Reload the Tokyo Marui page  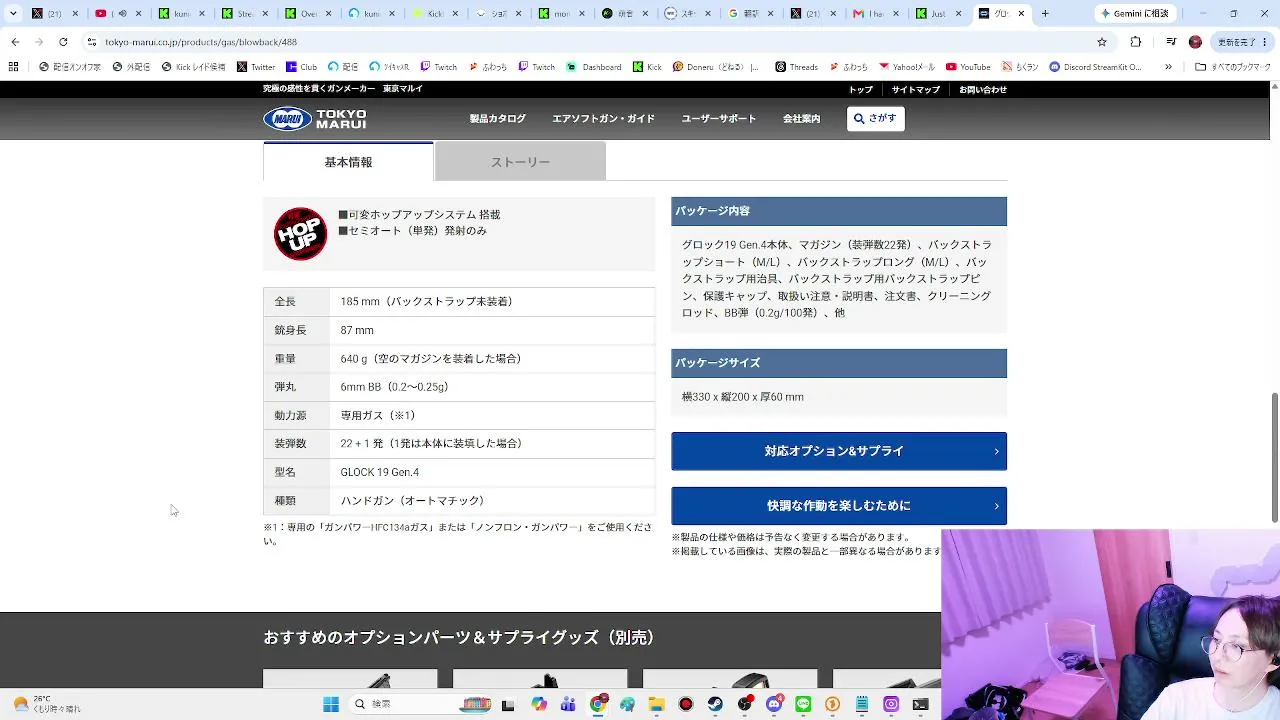pyautogui.click(x=63, y=42)
